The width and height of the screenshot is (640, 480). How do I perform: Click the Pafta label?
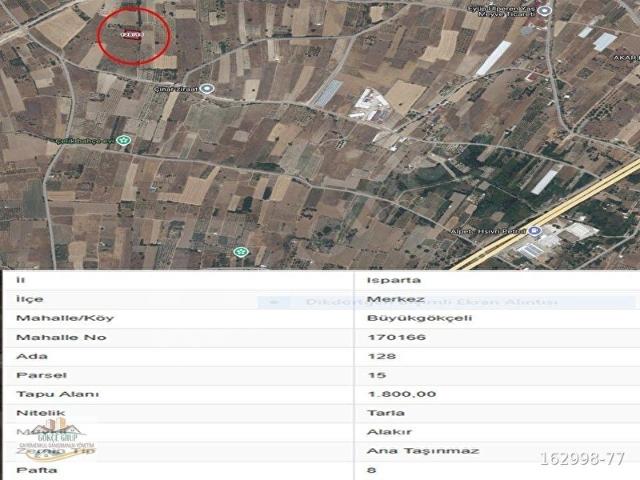click(x=36, y=470)
